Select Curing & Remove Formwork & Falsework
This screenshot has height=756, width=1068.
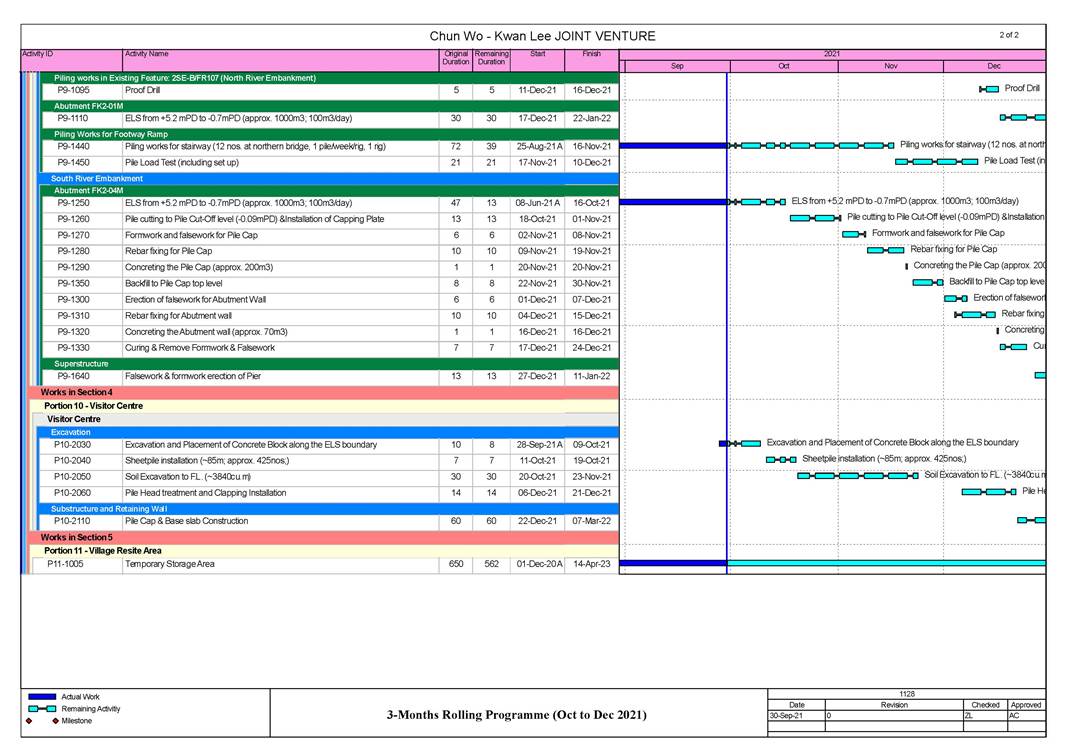click(200, 348)
